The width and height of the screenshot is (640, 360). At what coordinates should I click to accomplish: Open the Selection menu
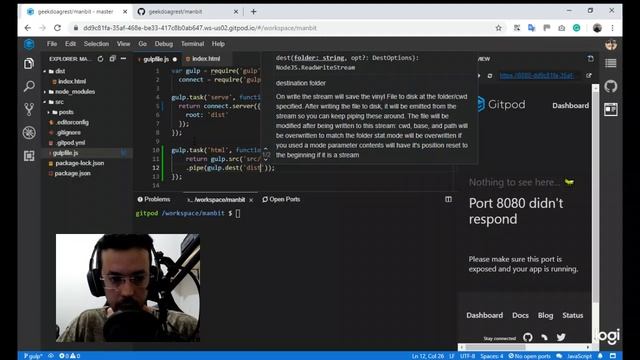[x=96, y=44]
